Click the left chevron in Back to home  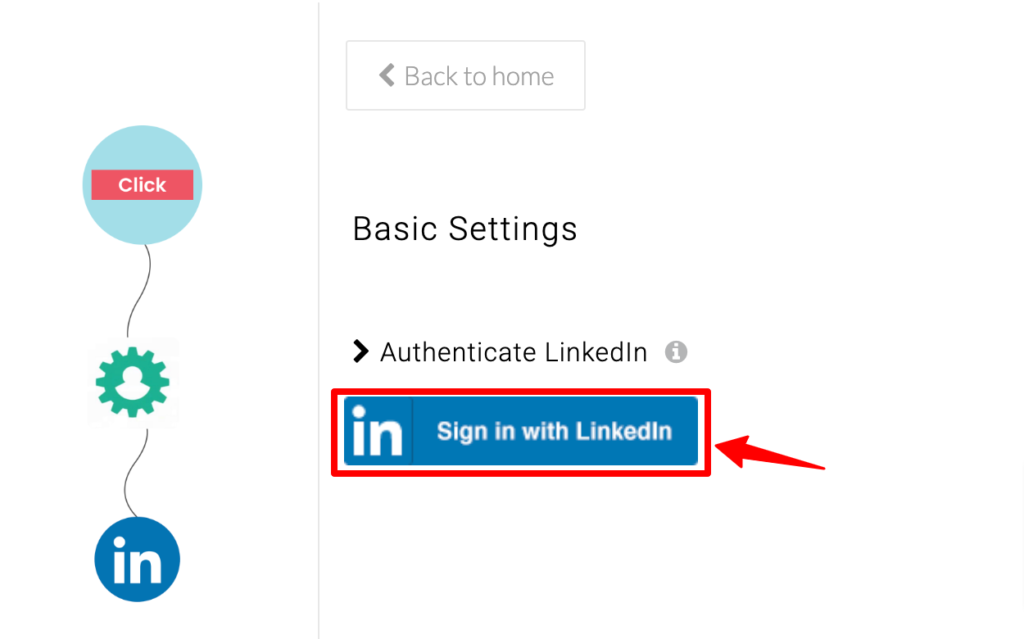pyautogui.click(x=387, y=75)
